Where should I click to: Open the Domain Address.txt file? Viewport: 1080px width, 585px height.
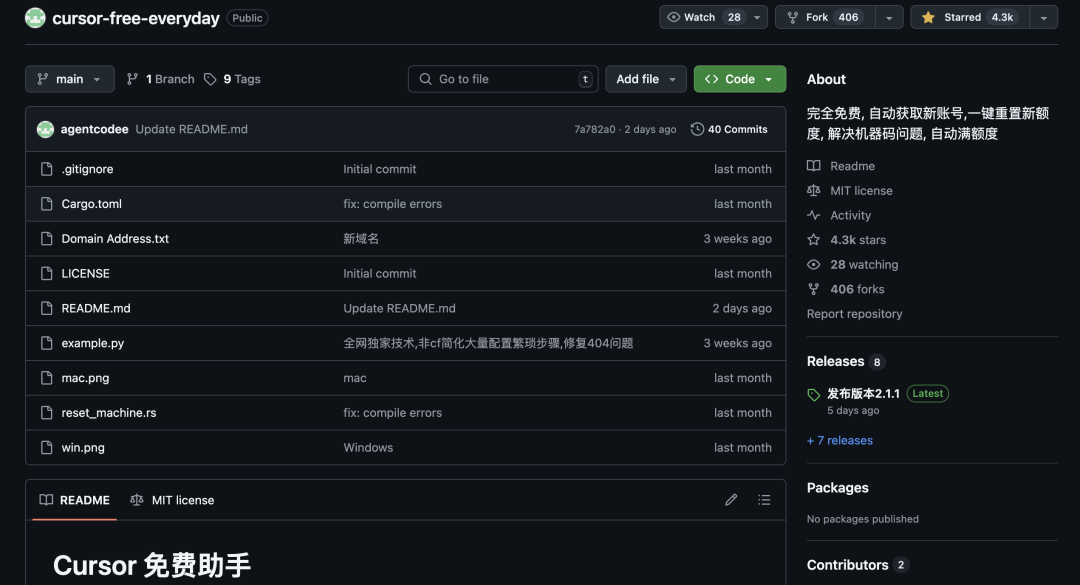pos(115,238)
